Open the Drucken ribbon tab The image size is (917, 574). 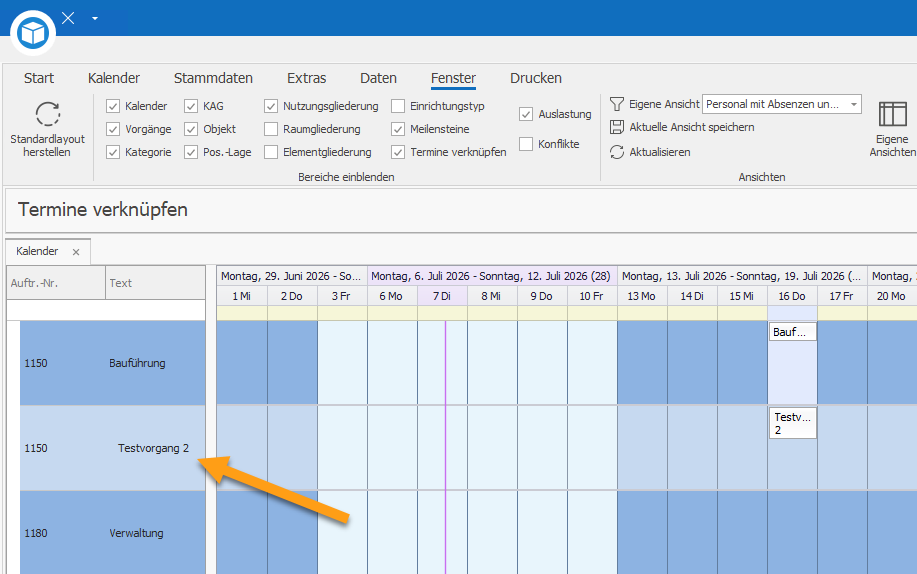coord(536,78)
